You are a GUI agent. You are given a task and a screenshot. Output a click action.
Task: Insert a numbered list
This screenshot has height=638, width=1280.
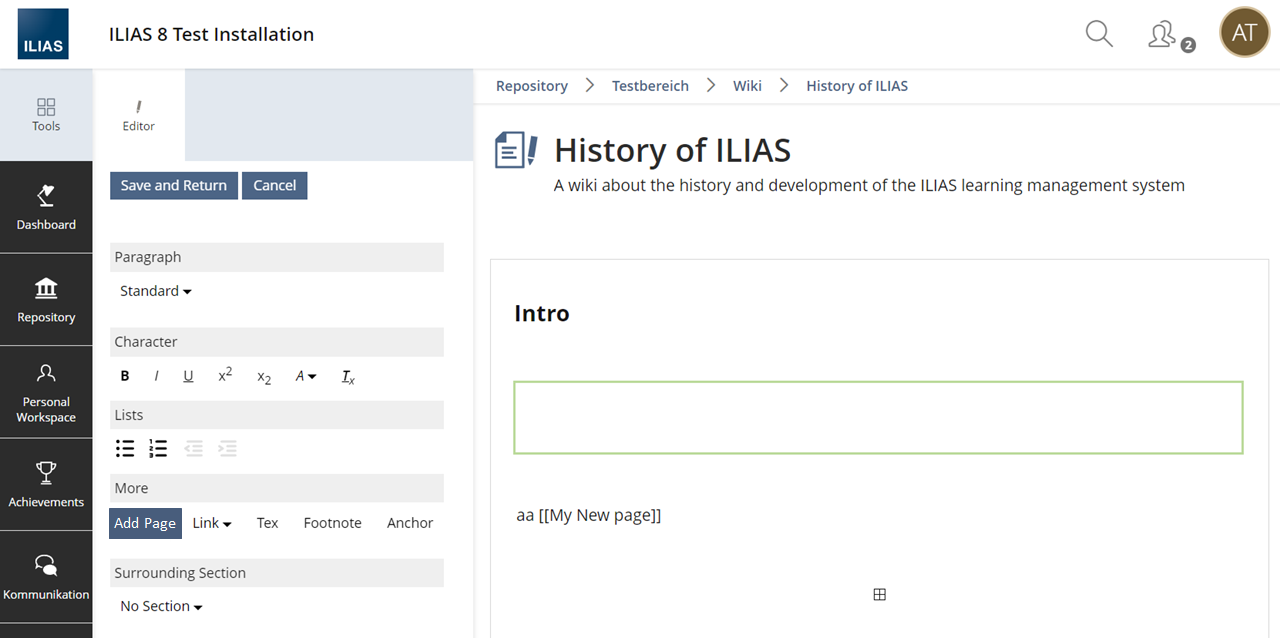click(x=158, y=449)
